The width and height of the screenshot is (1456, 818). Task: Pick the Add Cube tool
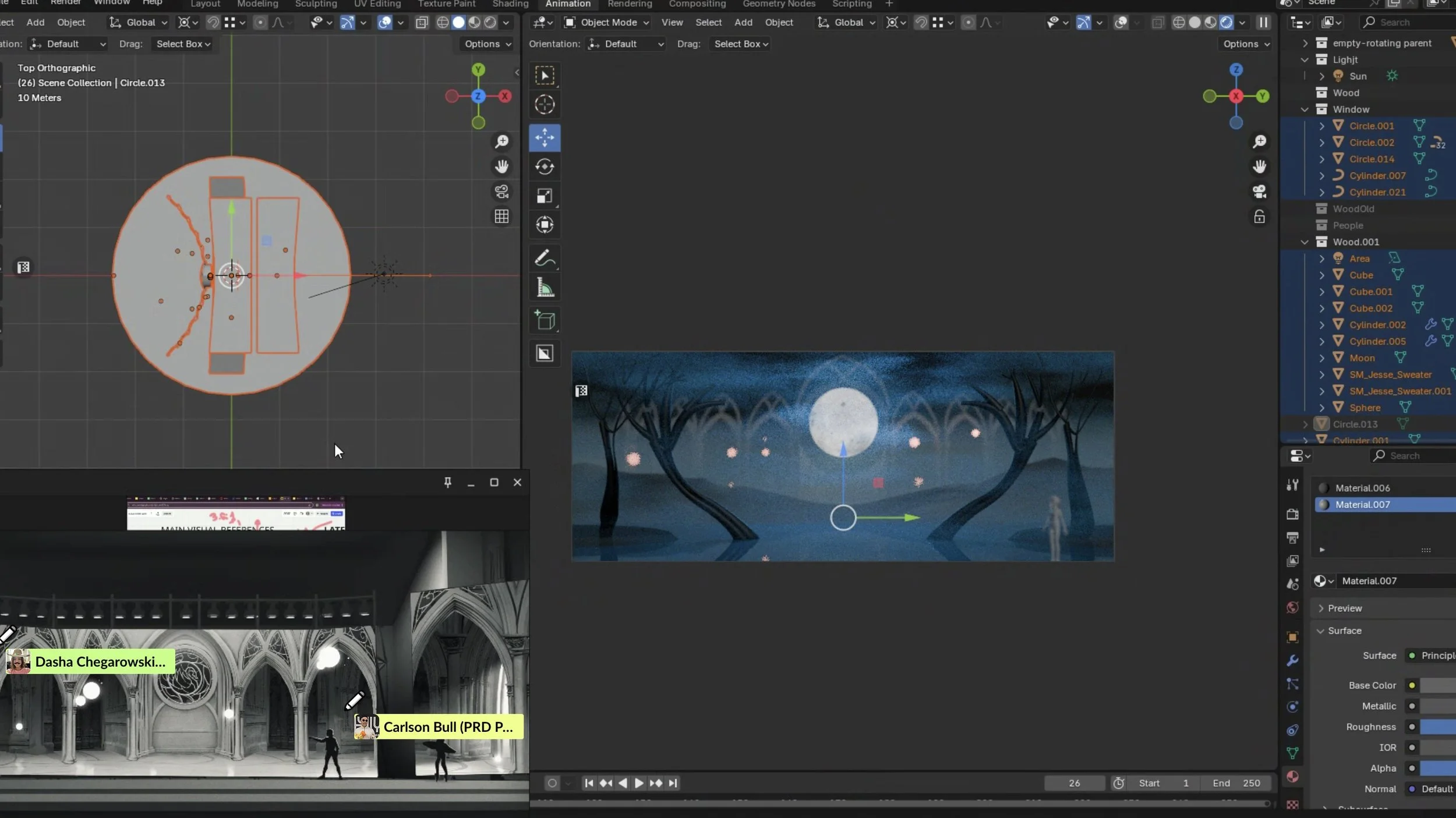coord(545,320)
